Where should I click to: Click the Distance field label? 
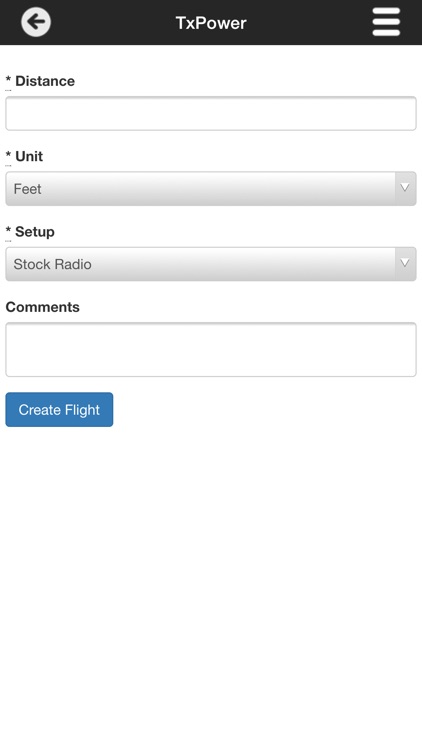45,81
